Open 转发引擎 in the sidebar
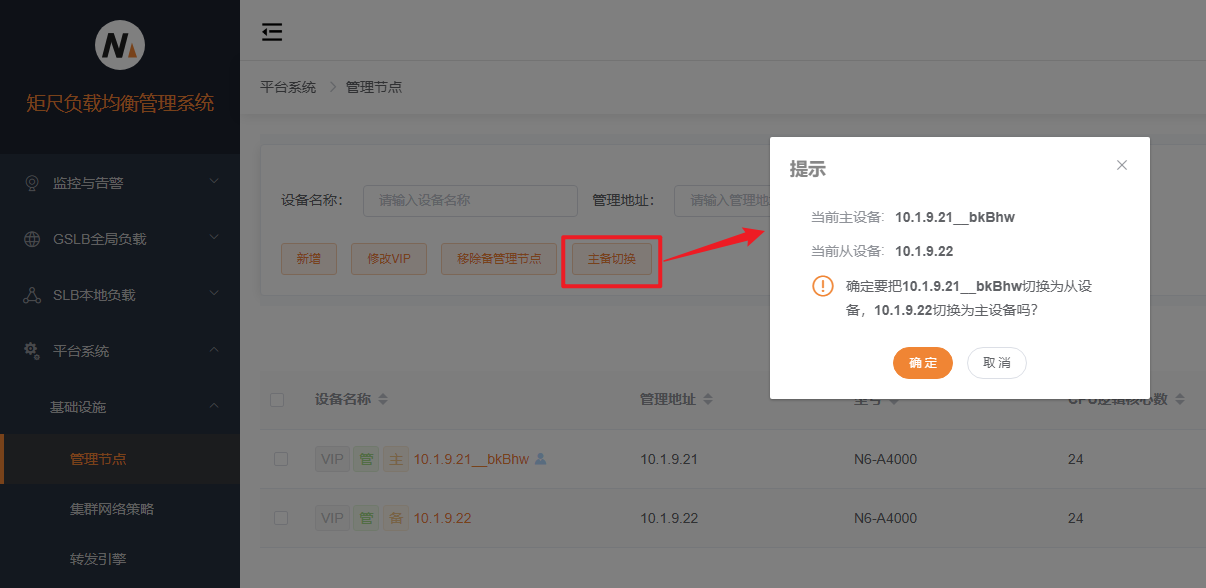1206x588 pixels. coord(98,559)
